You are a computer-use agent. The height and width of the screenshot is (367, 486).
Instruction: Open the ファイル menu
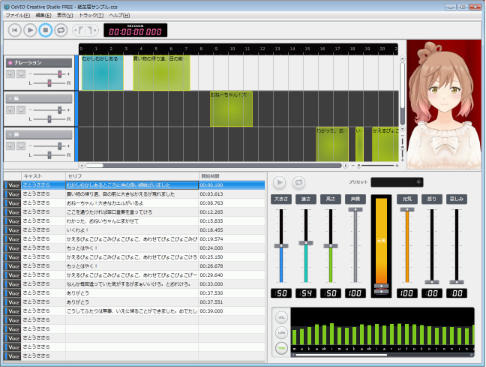[18, 15]
